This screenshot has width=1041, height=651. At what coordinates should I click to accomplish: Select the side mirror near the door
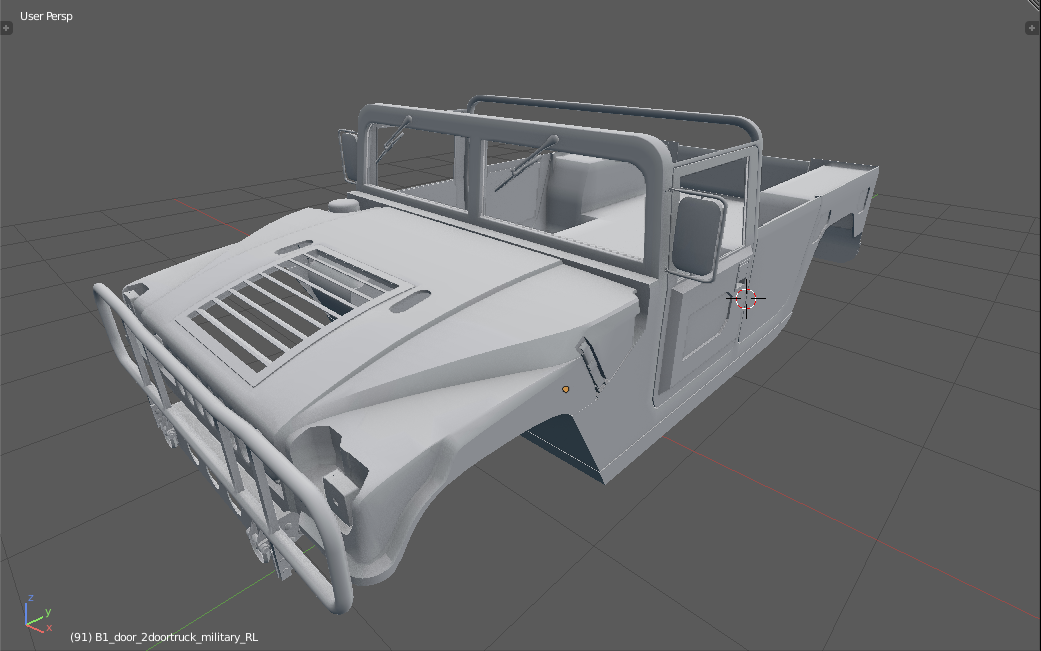[696, 234]
